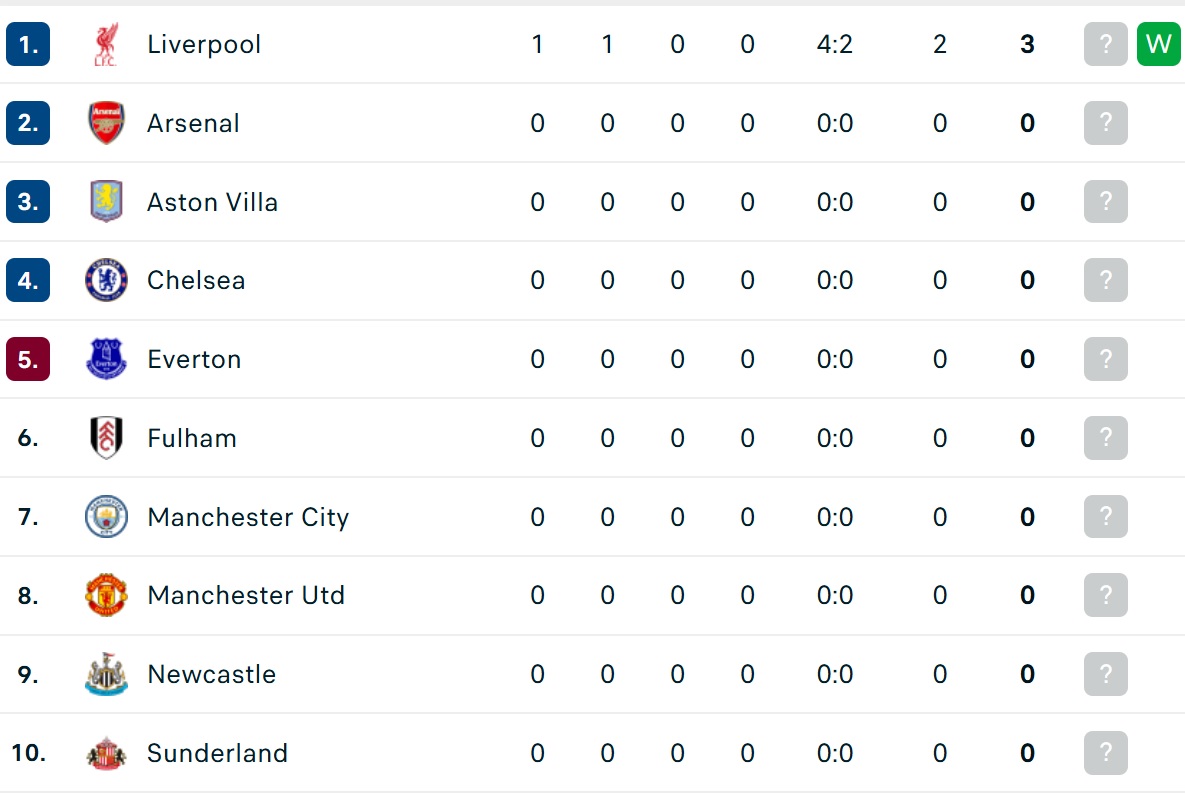The image size is (1185, 794).
Task: Click the Everton club crest
Action: tap(106, 359)
